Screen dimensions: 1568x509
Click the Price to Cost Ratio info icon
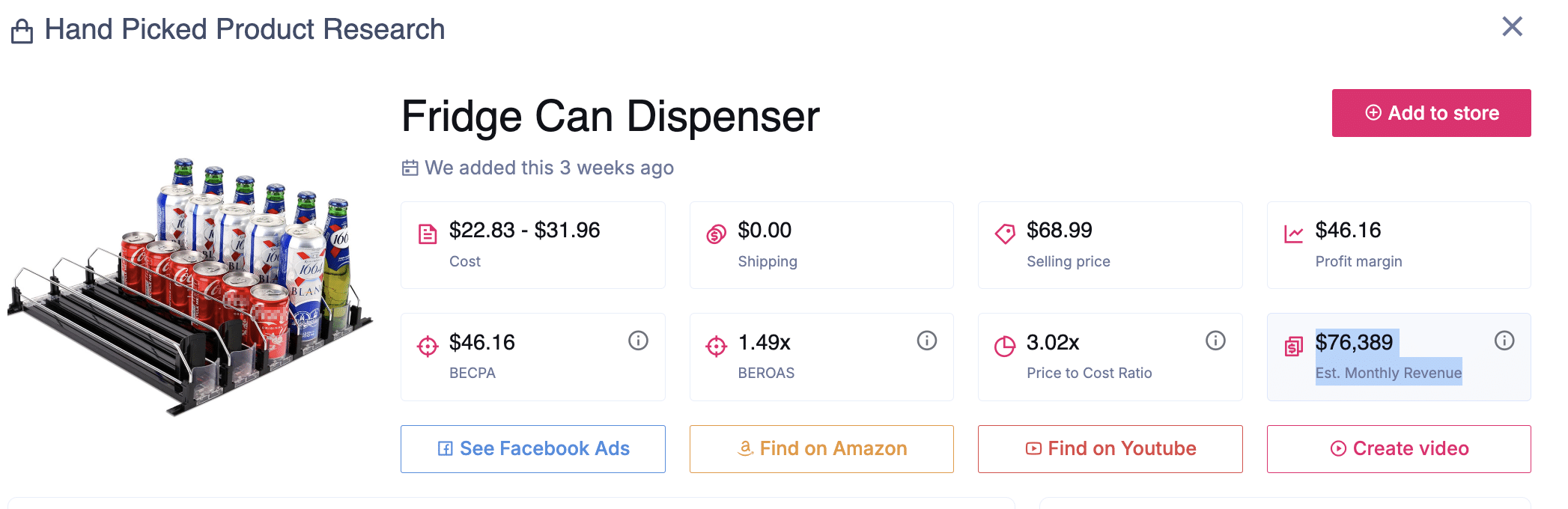1215,341
